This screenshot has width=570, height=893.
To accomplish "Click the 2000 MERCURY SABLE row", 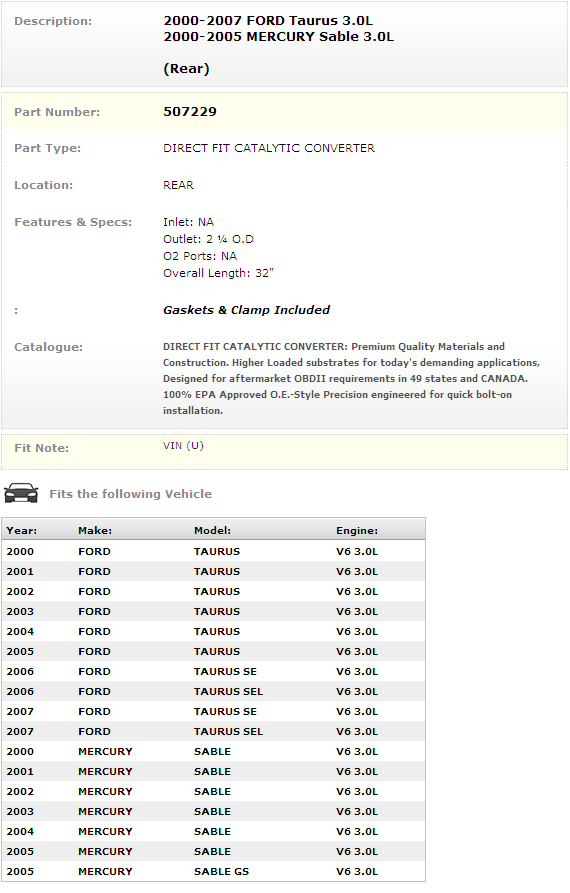I will [214, 751].
